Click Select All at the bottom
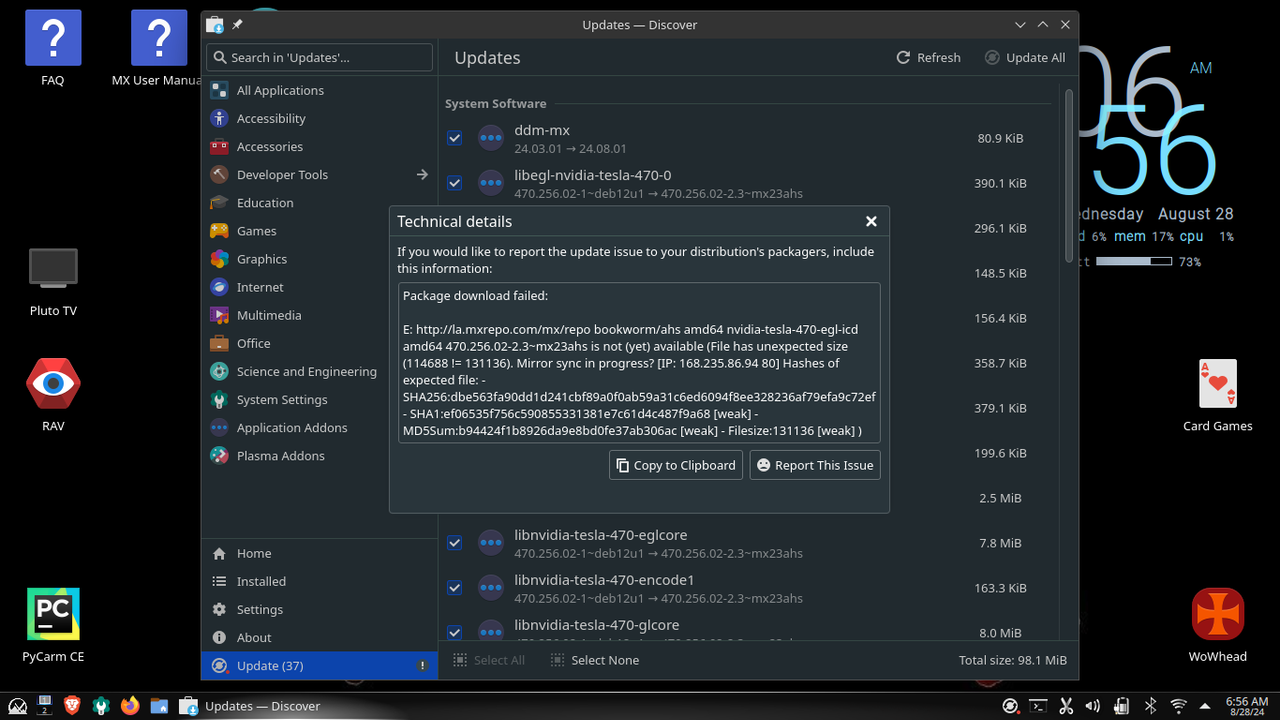 point(489,660)
